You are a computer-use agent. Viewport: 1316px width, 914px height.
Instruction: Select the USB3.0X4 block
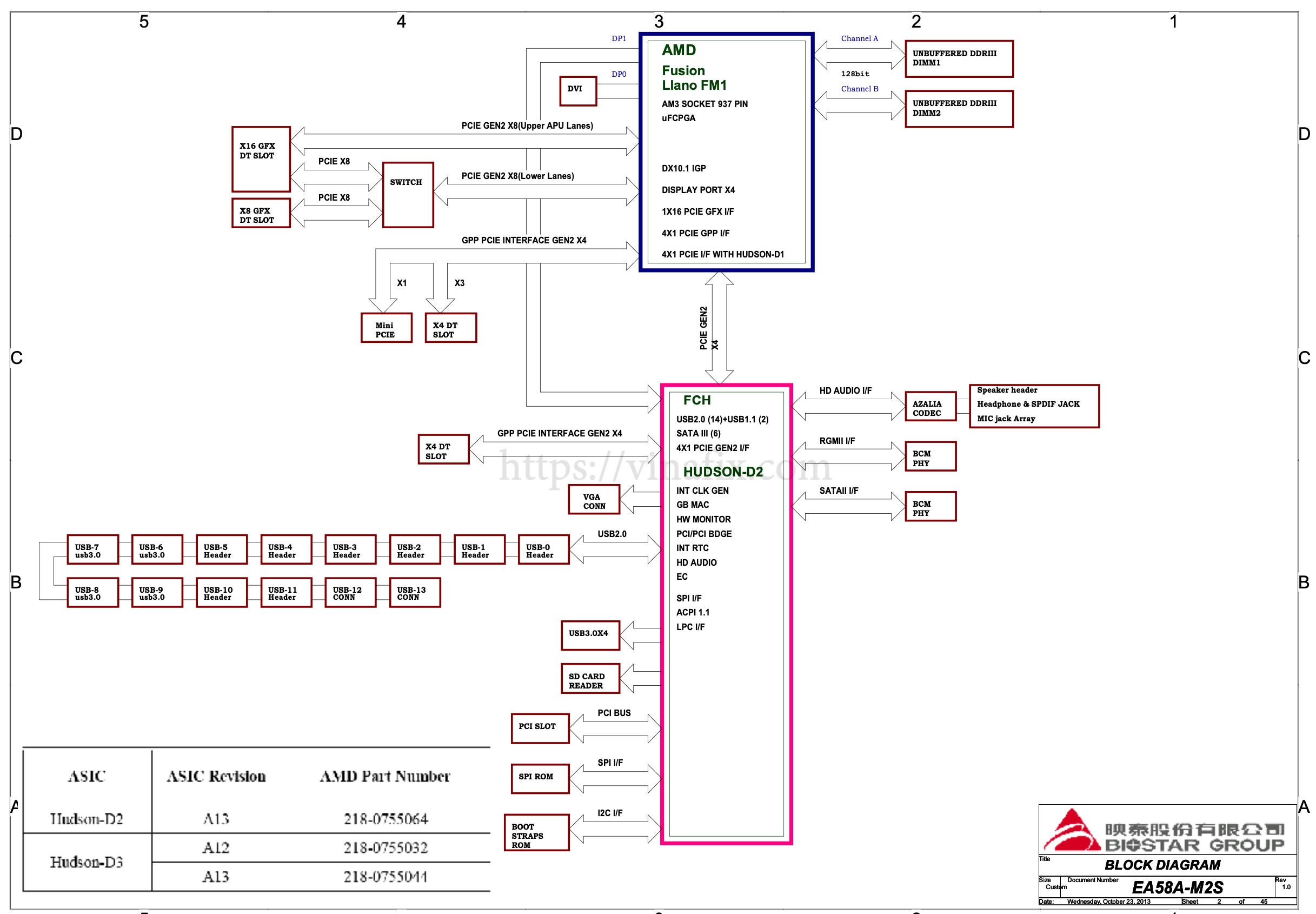click(x=590, y=635)
